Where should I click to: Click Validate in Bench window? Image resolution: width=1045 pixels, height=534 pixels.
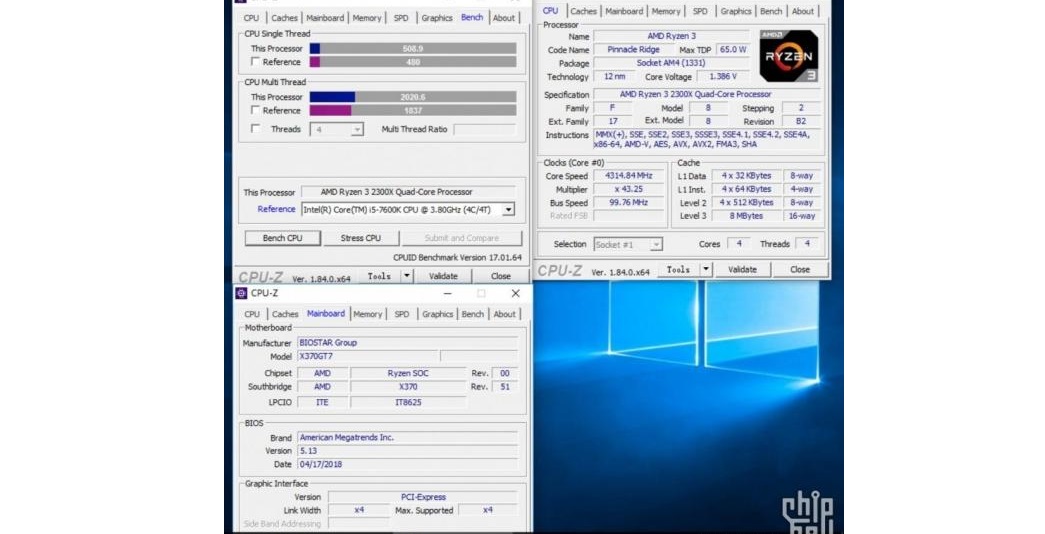pos(443,275)
